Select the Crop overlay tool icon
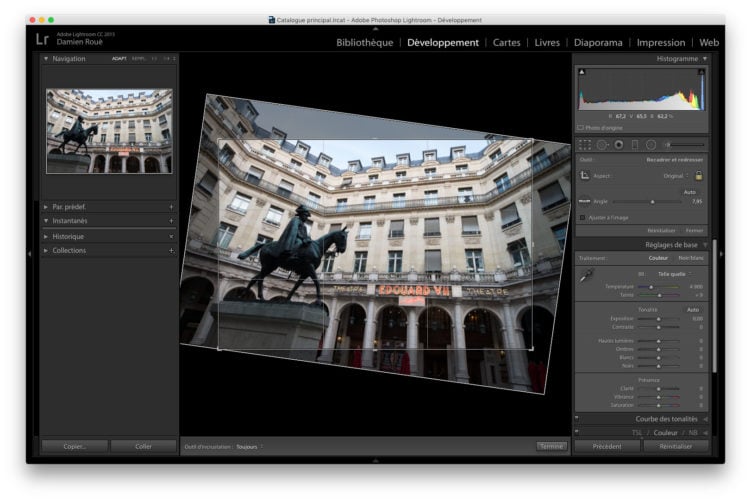Viewport: 751px width, 501px height. point(585,145)
